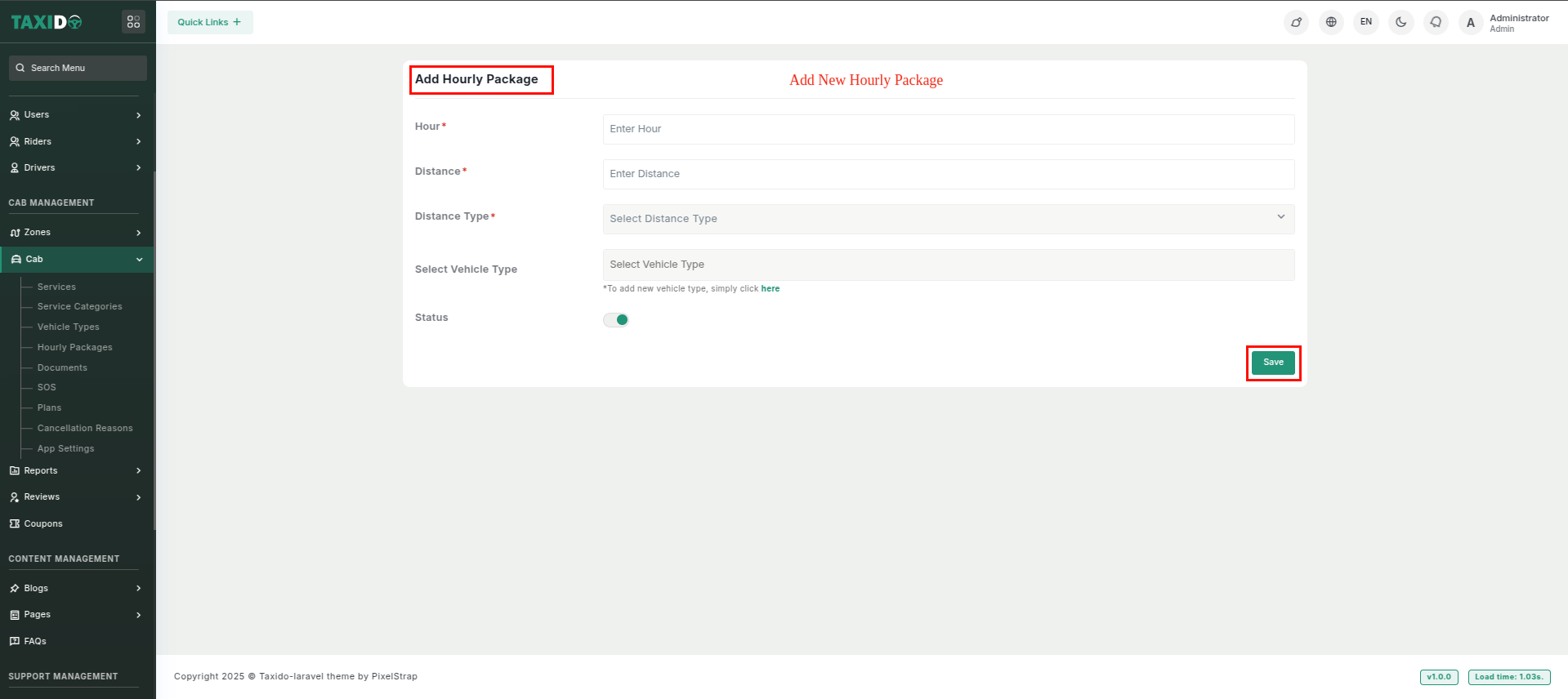Click the brush clear-cache icon in header
Viewport: 1568px width, 699px height.
point(1296,22)
